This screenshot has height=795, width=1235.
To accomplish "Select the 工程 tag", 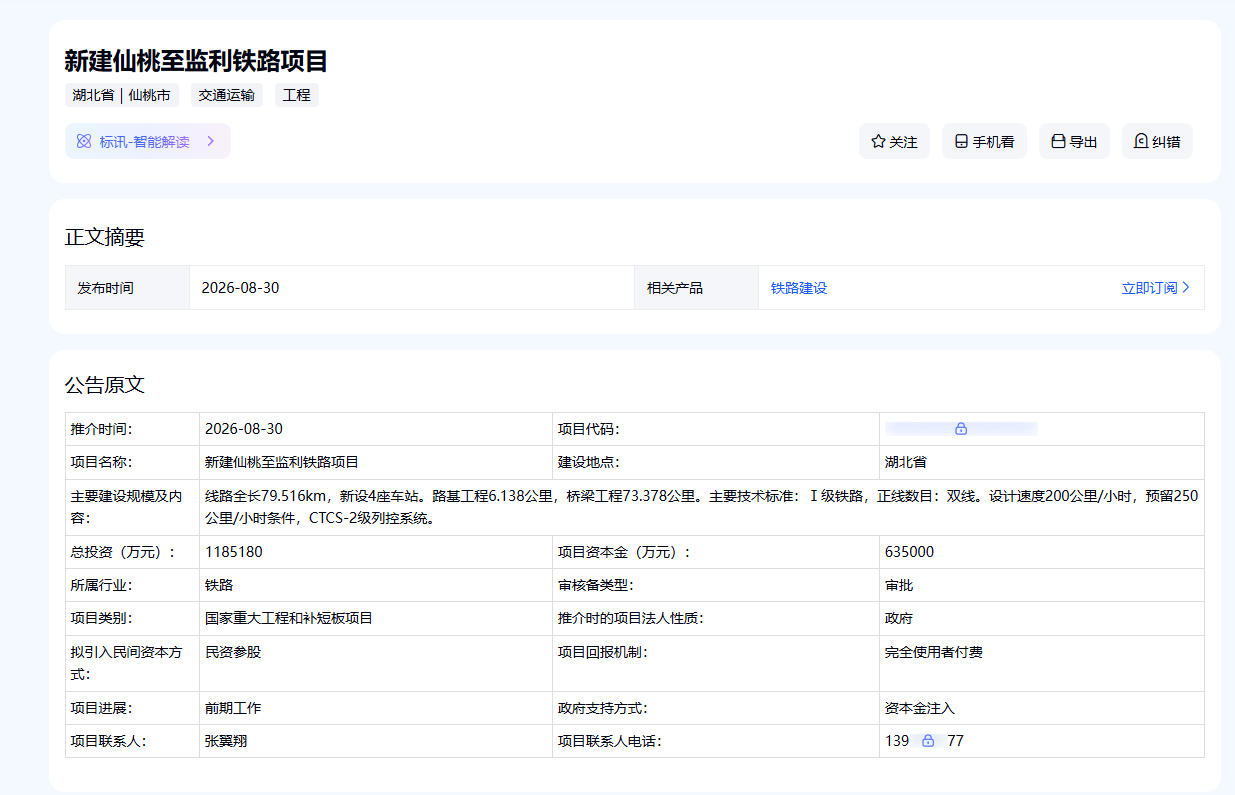I will click(x=297, y=96).
